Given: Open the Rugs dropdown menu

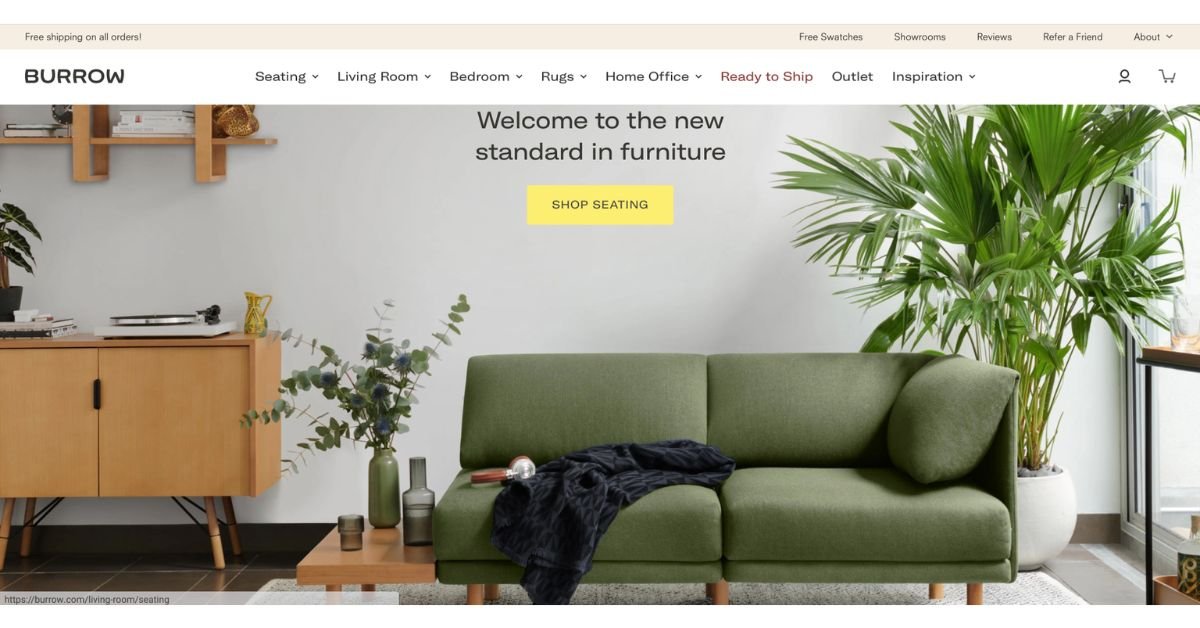Looking at the screenshot, I should point(564,76).
